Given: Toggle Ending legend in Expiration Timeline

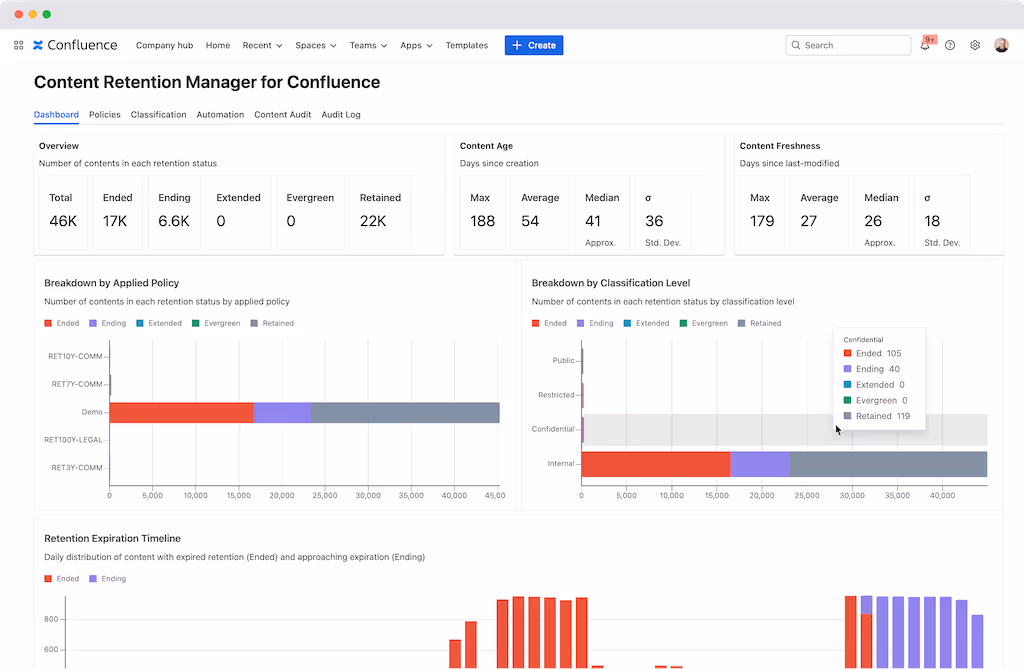Looking at the screenshot, I should (x=107, y=579).
